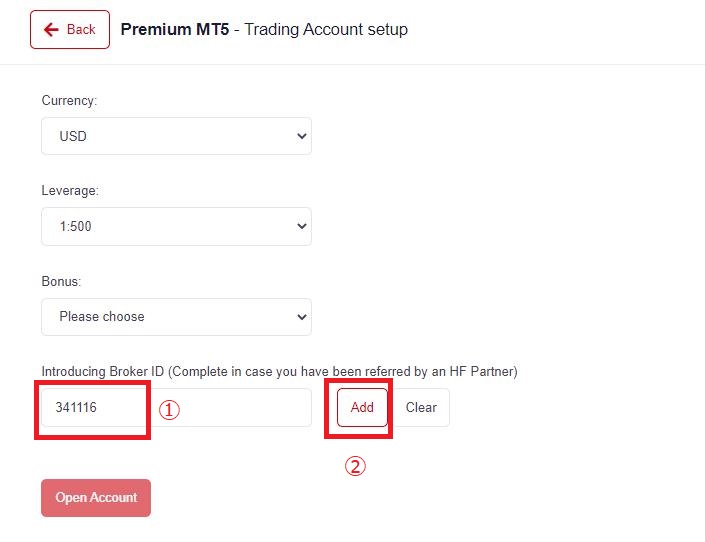Click the Currency field label
Image resolution: width=705 pixels, height=542 pixels.
69,101
